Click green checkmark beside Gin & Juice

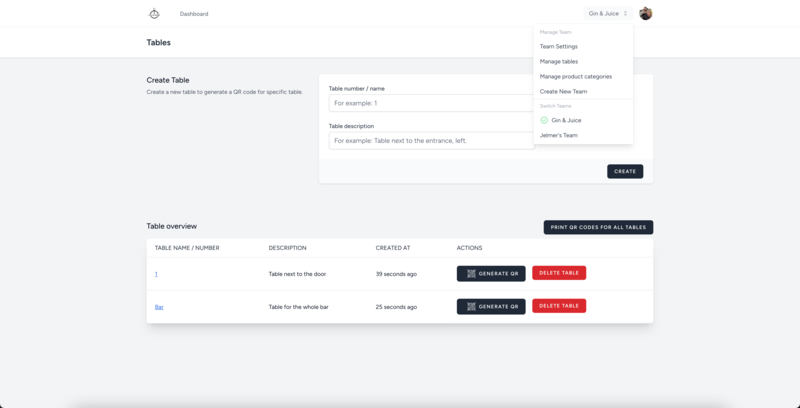click(x=544, y=120)
